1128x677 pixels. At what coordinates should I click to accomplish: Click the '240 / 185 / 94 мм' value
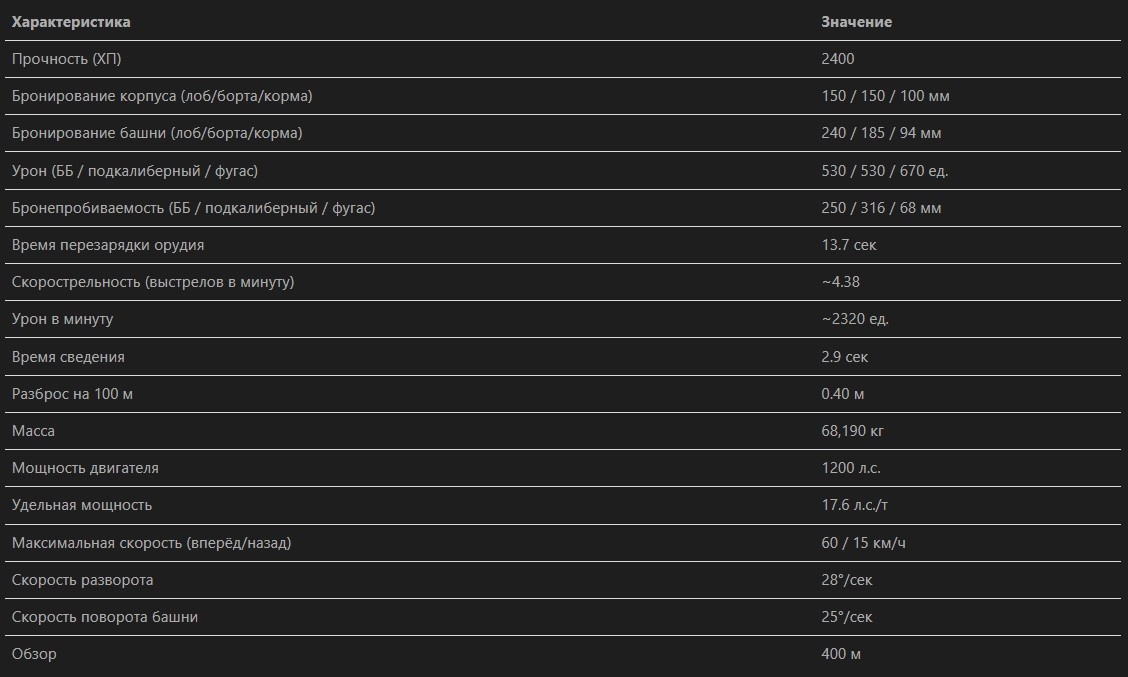881,133
